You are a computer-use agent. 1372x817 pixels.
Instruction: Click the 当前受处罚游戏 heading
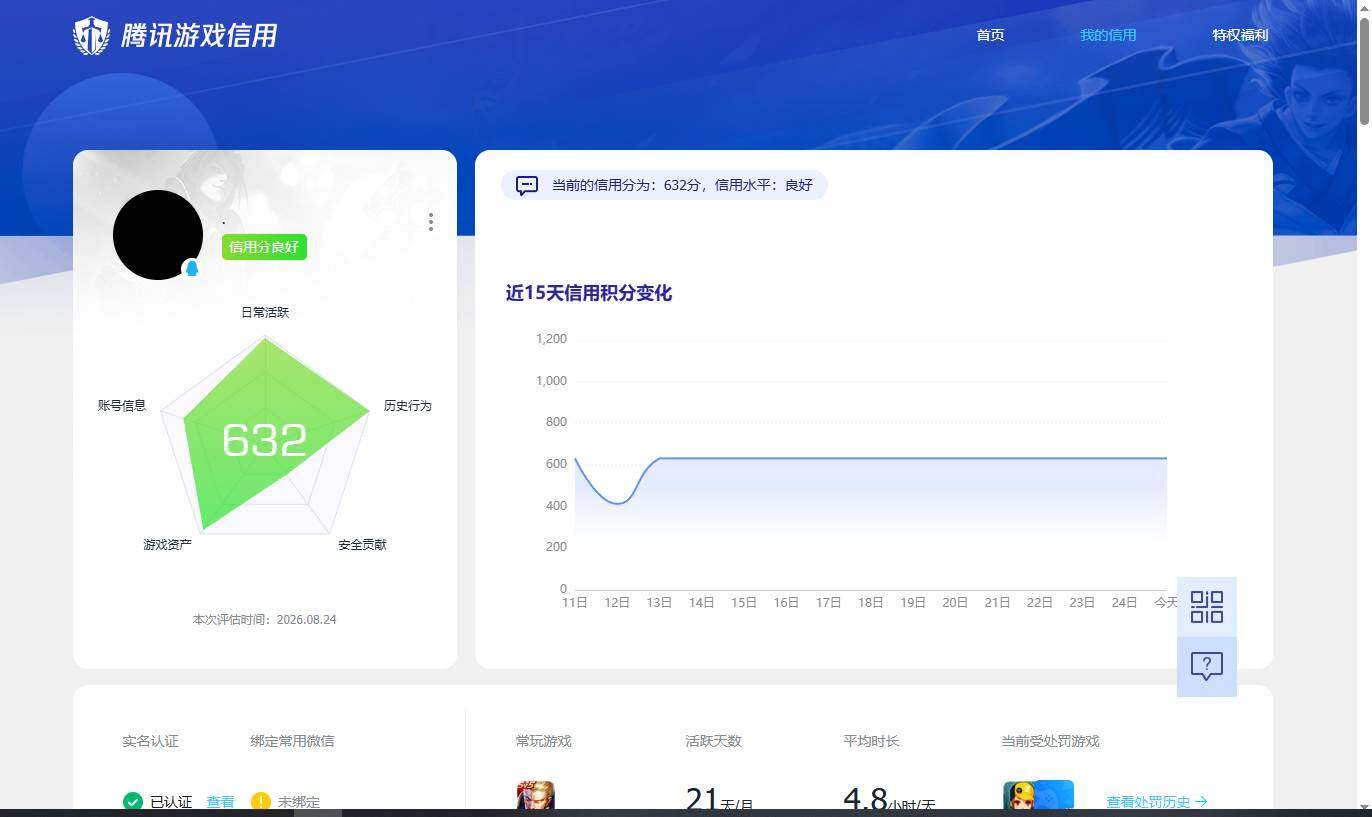(x=1050, y=741)
